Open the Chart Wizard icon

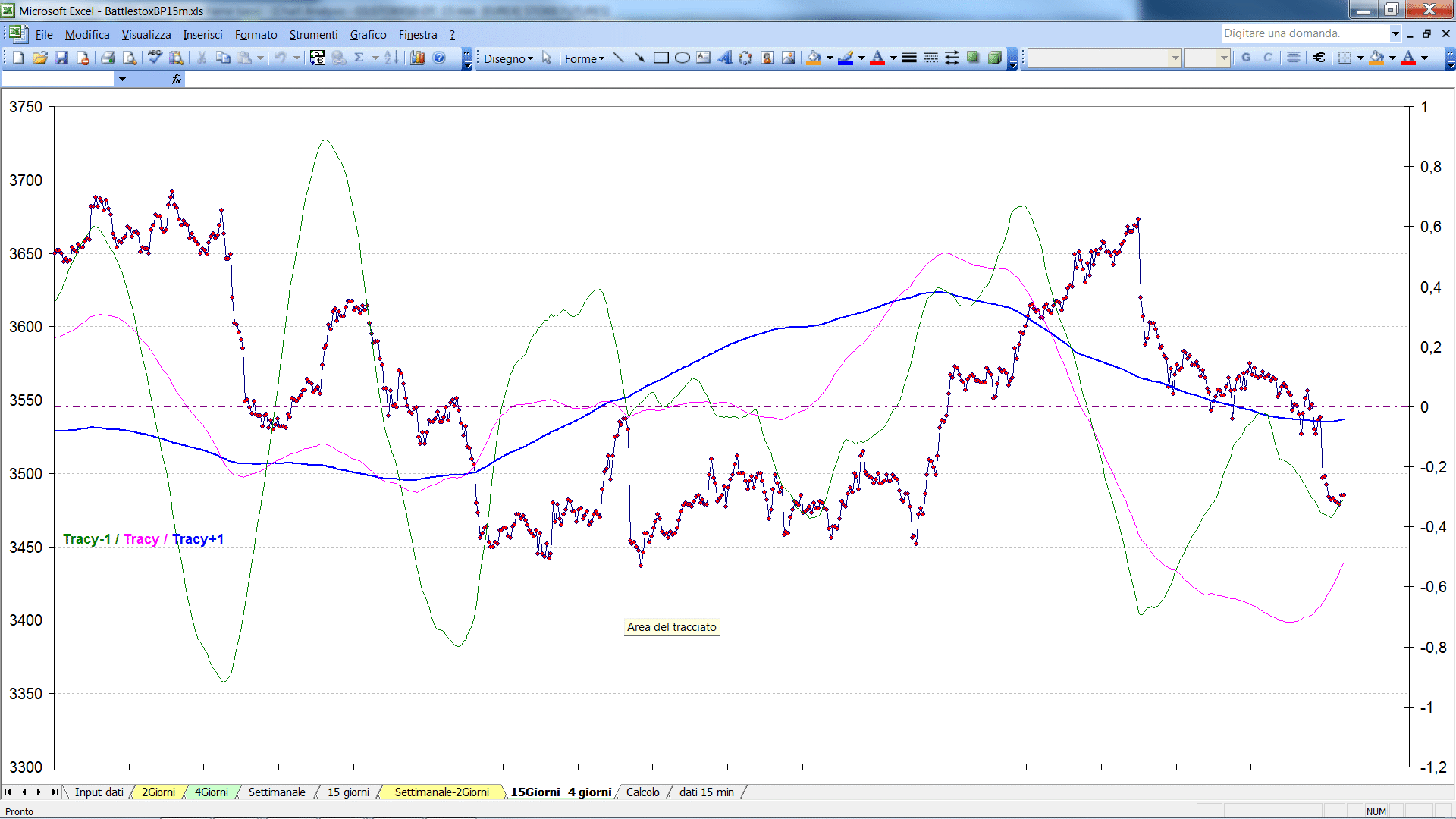(417, 58)
